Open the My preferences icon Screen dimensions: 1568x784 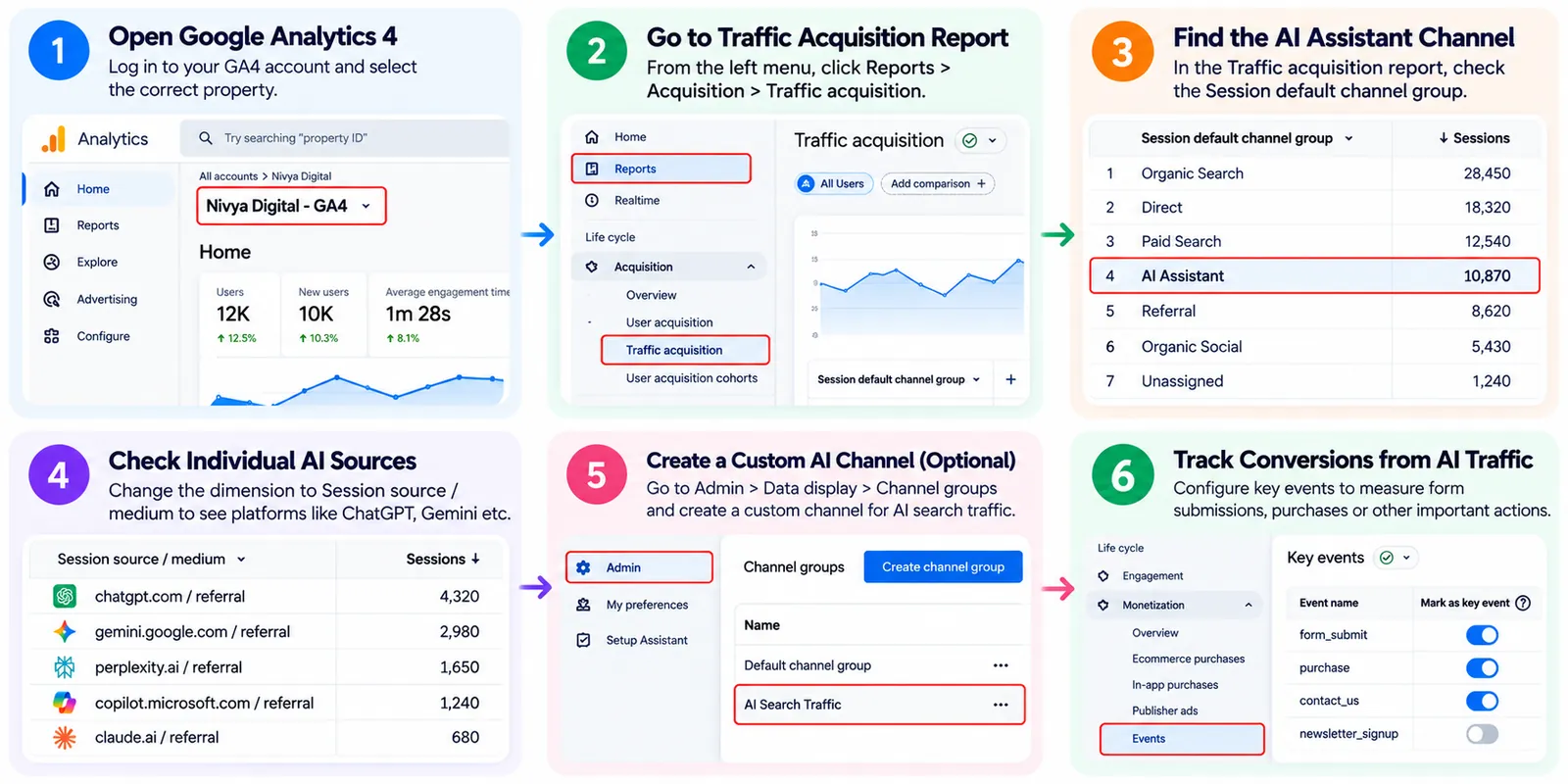point(583,605)
